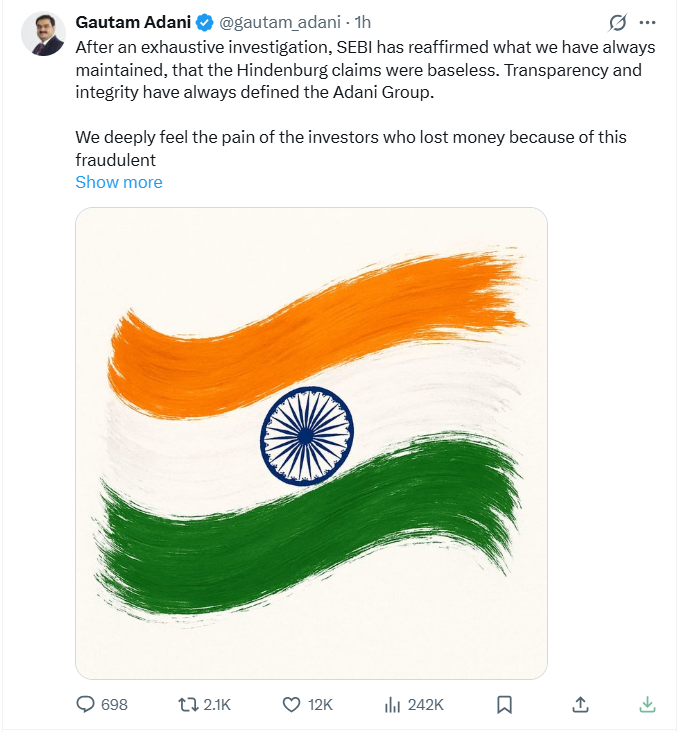The width and height of the screenshot is (679, 732).
Task: Open view analytics bar-chart icon
Action: (393, 705)
